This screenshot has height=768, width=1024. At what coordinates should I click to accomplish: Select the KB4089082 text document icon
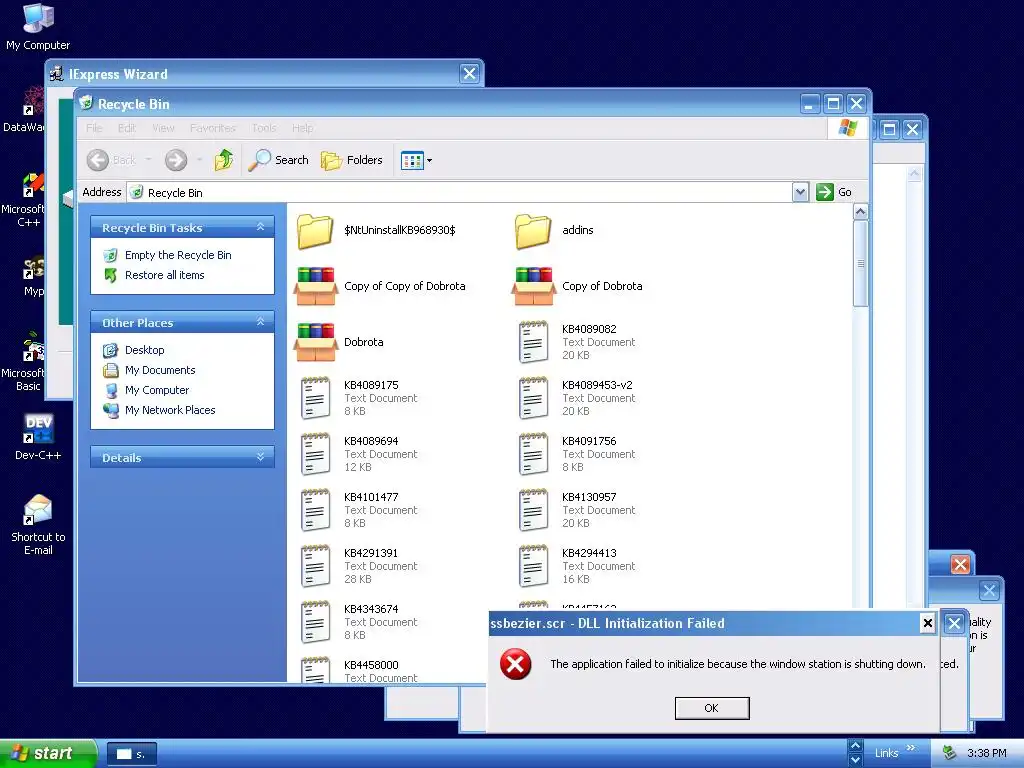(534, 342)
